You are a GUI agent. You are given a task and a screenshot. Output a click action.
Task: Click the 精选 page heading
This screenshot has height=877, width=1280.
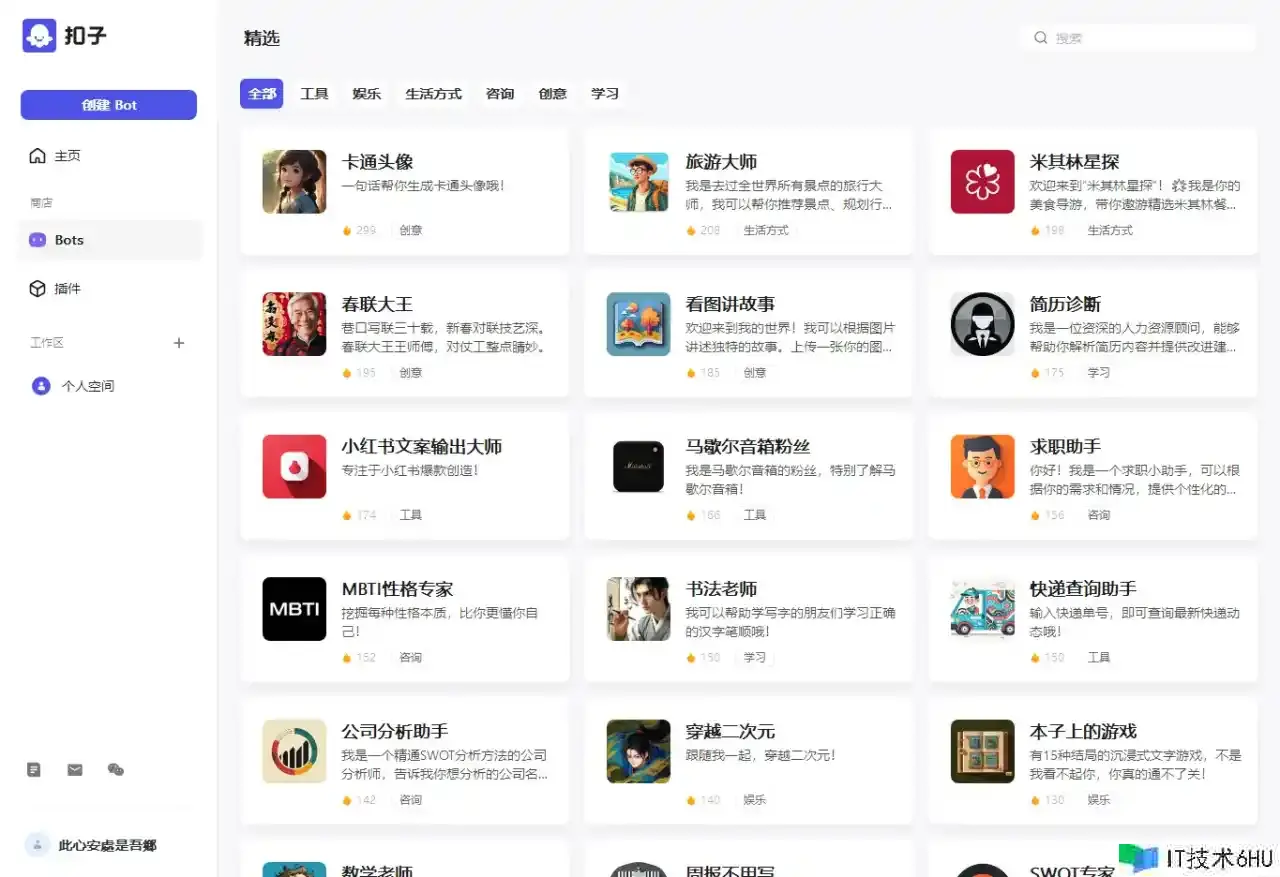pyautogui.click(x=262, y=38)
